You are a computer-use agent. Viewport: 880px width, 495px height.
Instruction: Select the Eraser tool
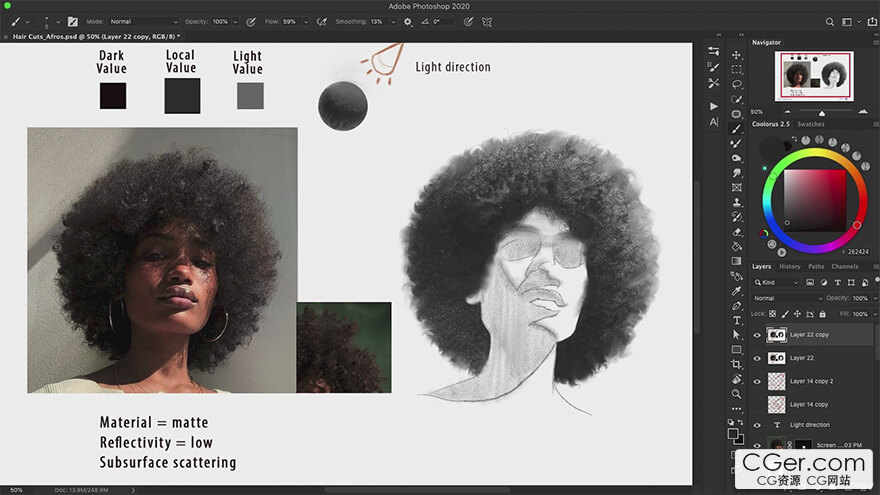pyautogui.click(x=736, y=231)
